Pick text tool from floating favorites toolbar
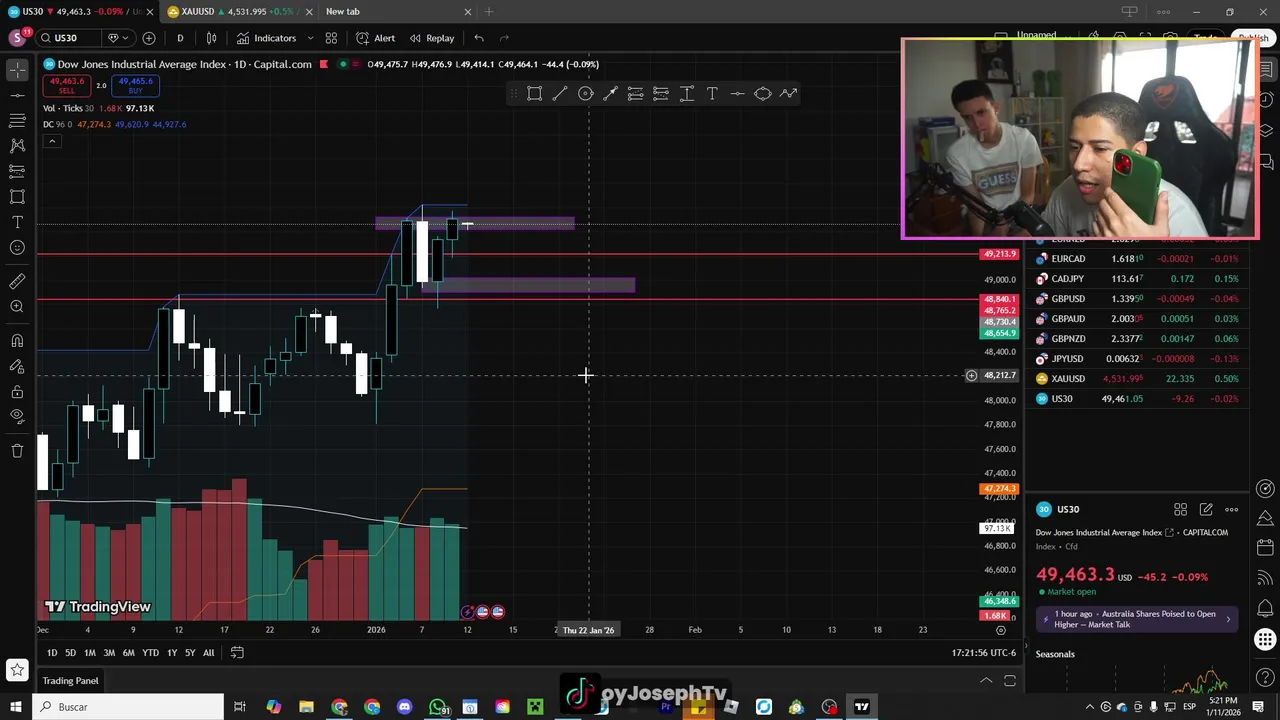Viewport: 1280px width, 720px height. (712, 94)
